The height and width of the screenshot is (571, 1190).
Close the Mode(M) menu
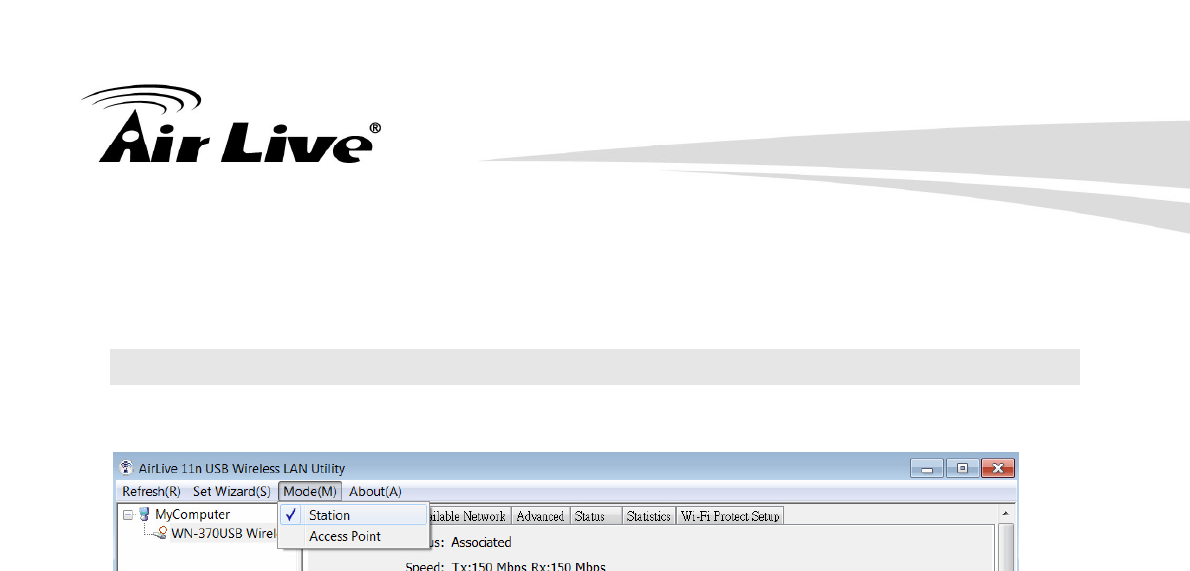310,491
